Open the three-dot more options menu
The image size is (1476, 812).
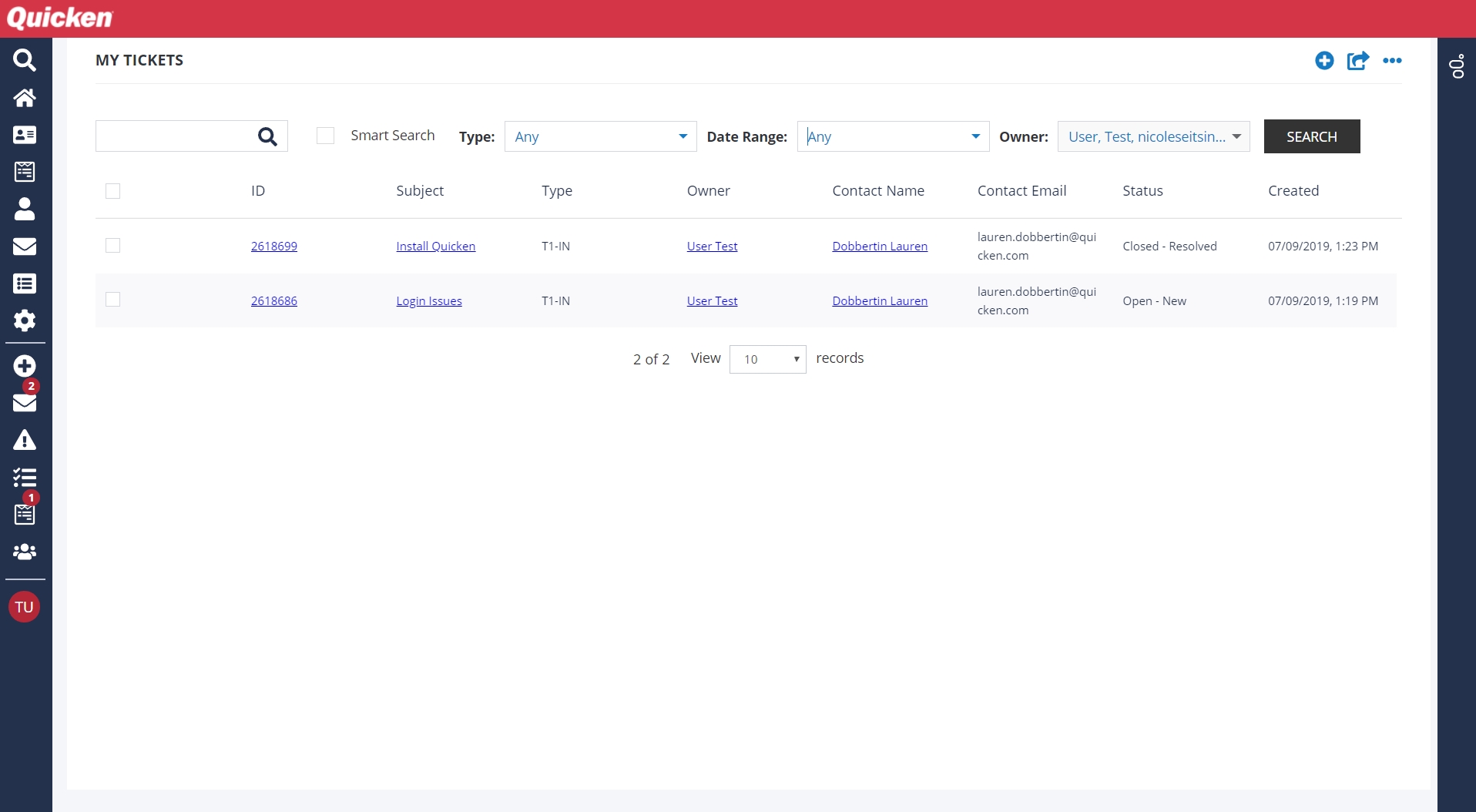(1392, 61)
